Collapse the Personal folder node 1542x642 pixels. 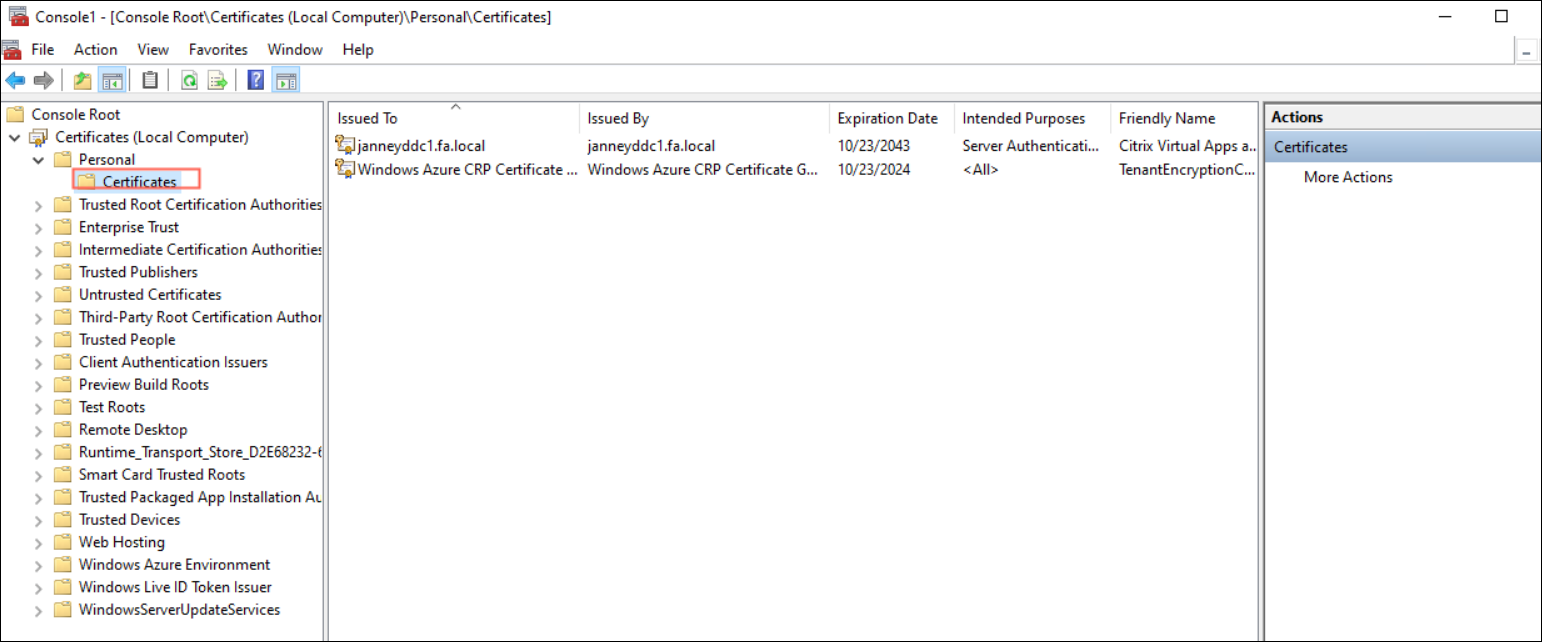tap(38, 160)
